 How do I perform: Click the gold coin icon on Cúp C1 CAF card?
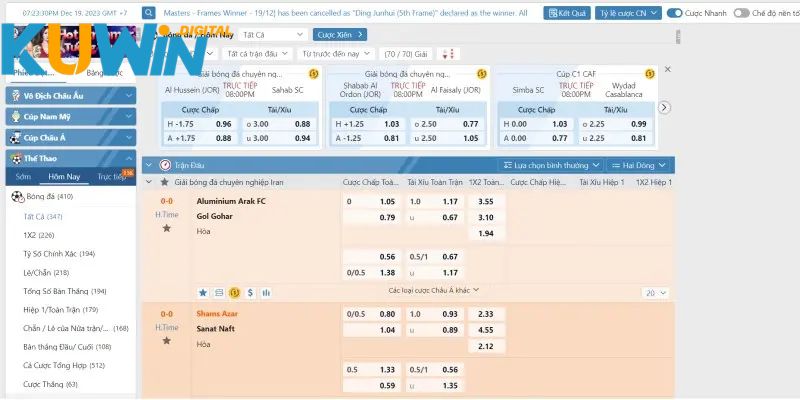pyautogui.click(x=649, y=74)
